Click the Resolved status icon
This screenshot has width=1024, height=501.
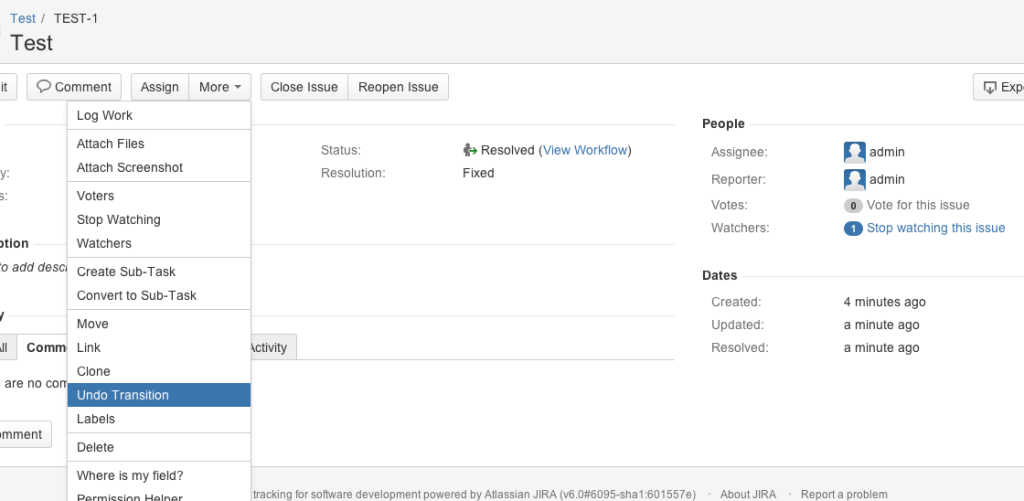tap(470, 150)
